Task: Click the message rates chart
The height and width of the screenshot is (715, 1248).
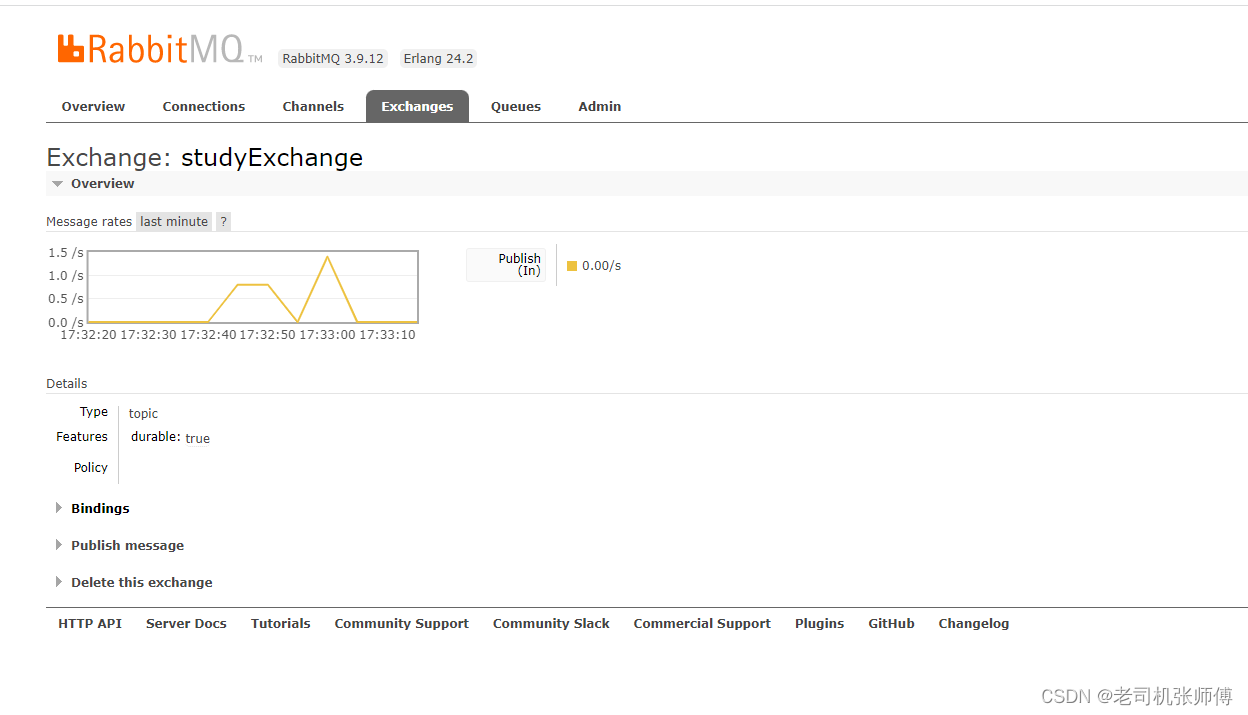Action: point(253,287)
